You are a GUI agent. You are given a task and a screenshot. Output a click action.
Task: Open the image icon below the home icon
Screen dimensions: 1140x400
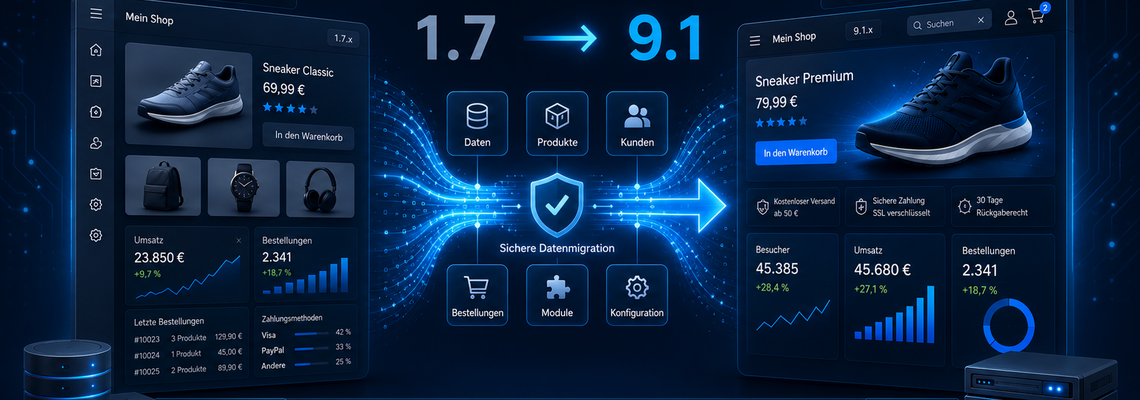(x=95, y=81)
